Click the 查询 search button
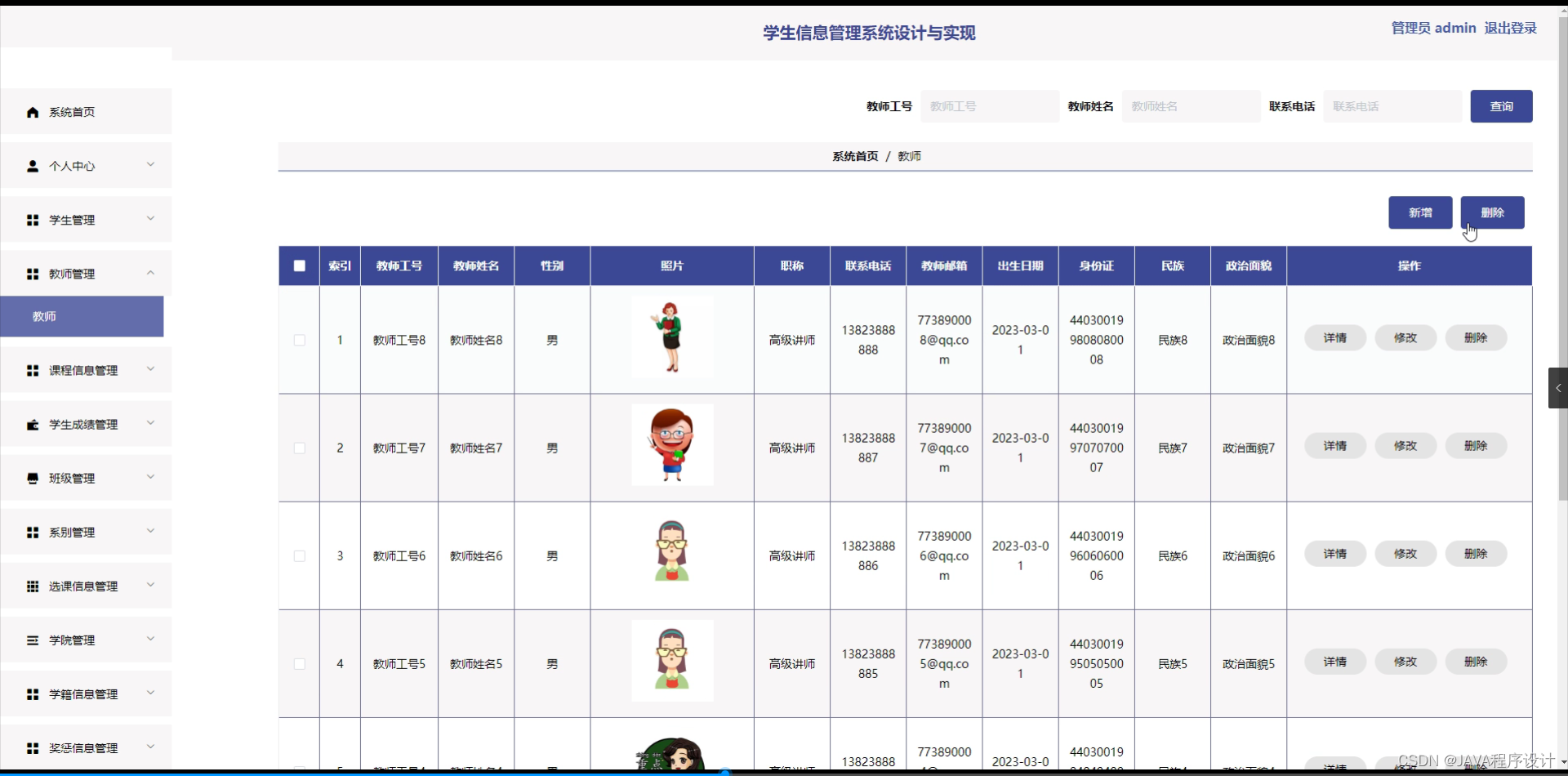1568x776 pixels. click(1501, 106)
